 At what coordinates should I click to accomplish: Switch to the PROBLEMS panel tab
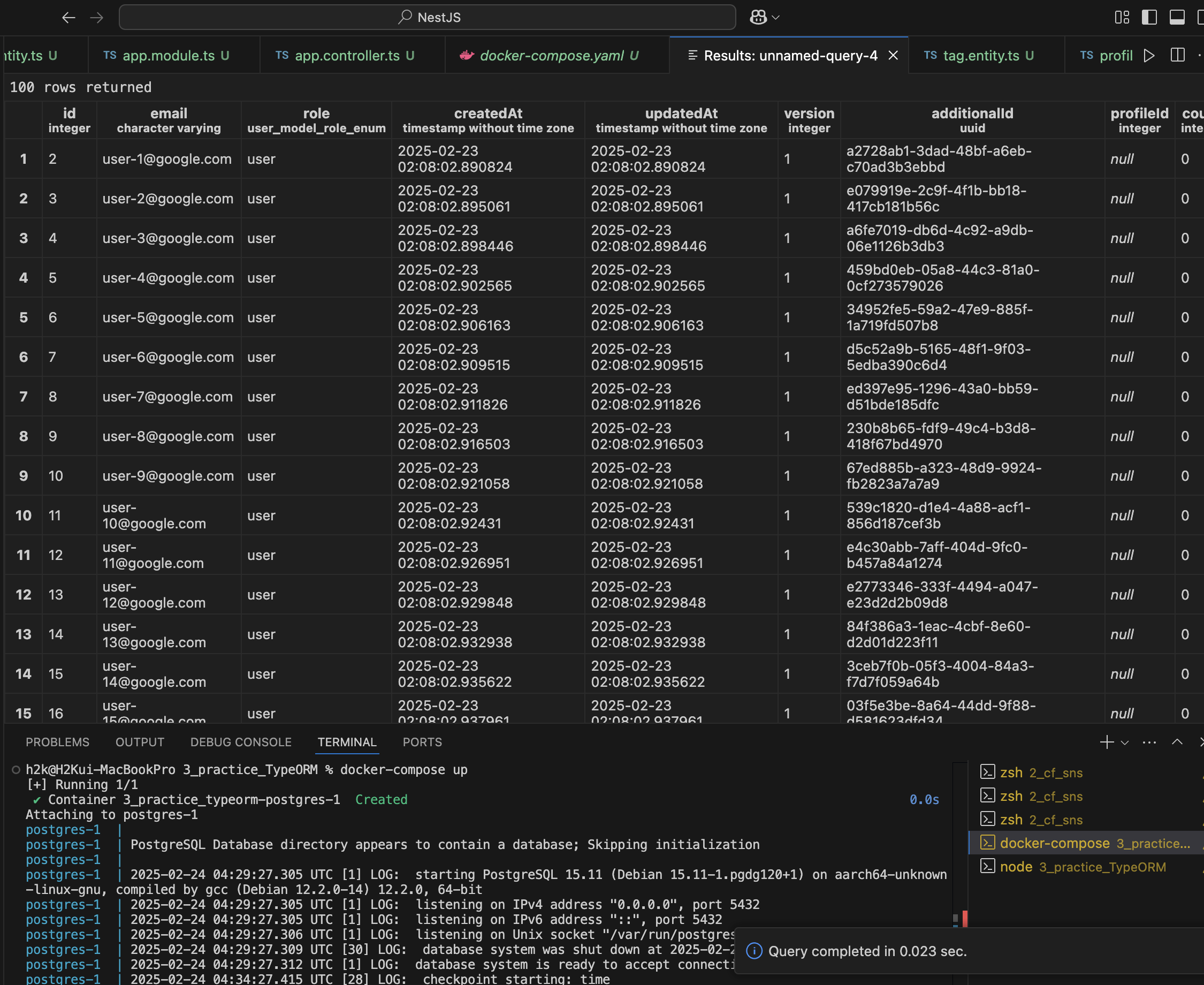(57, 742)
